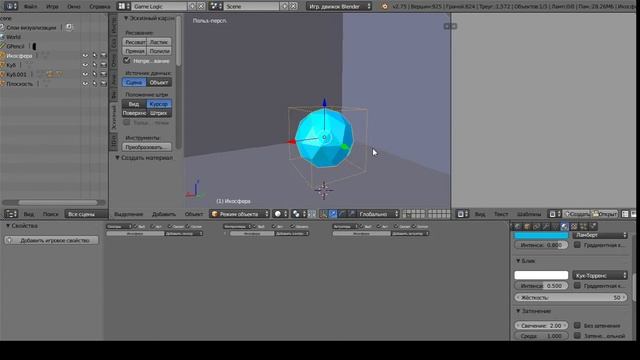Viewport: 640px width, 360px height.
Task: Open the texture properties tab icon
Action: click(574, 227)
